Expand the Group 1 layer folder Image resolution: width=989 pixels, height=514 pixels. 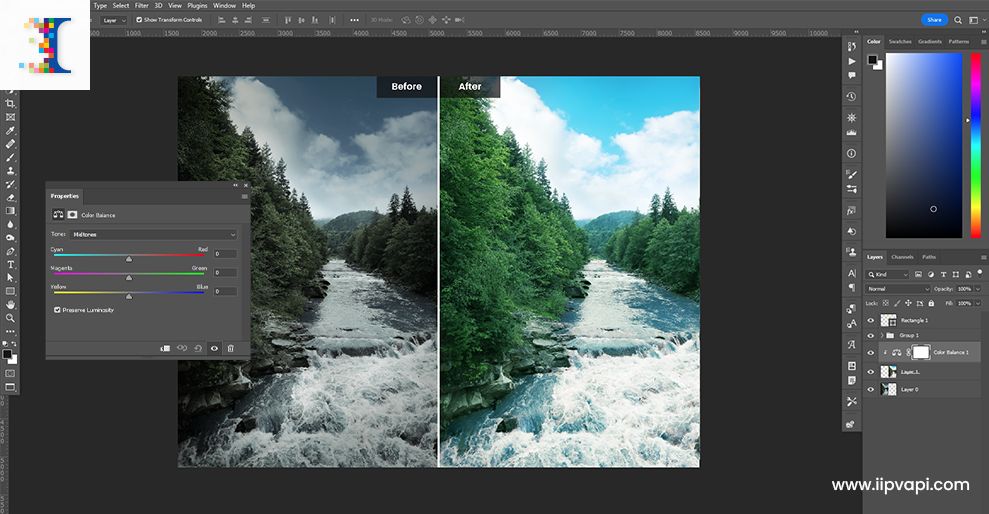click(881, 335)
